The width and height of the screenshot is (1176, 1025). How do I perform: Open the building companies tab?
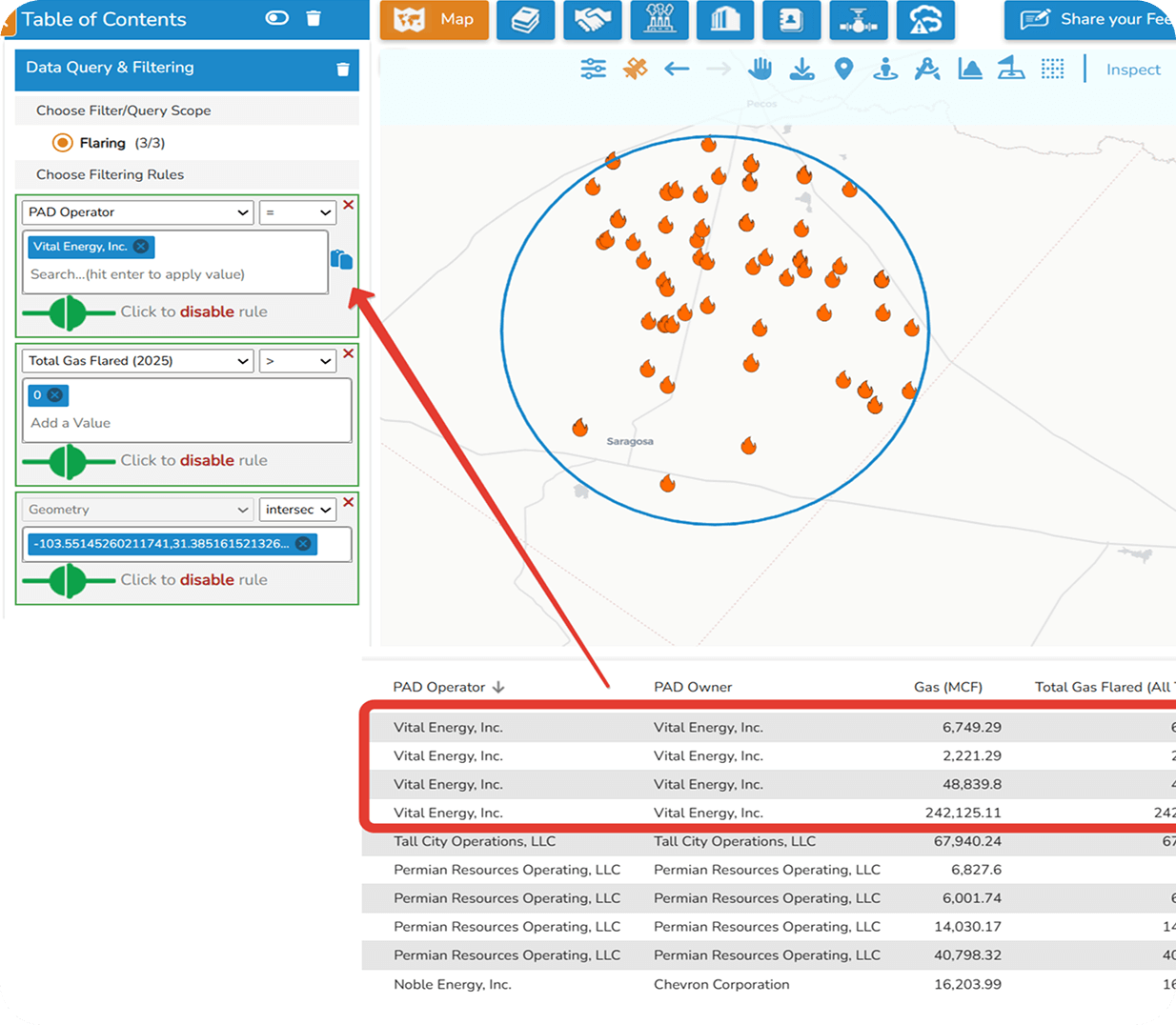click(x=725, y=19)
